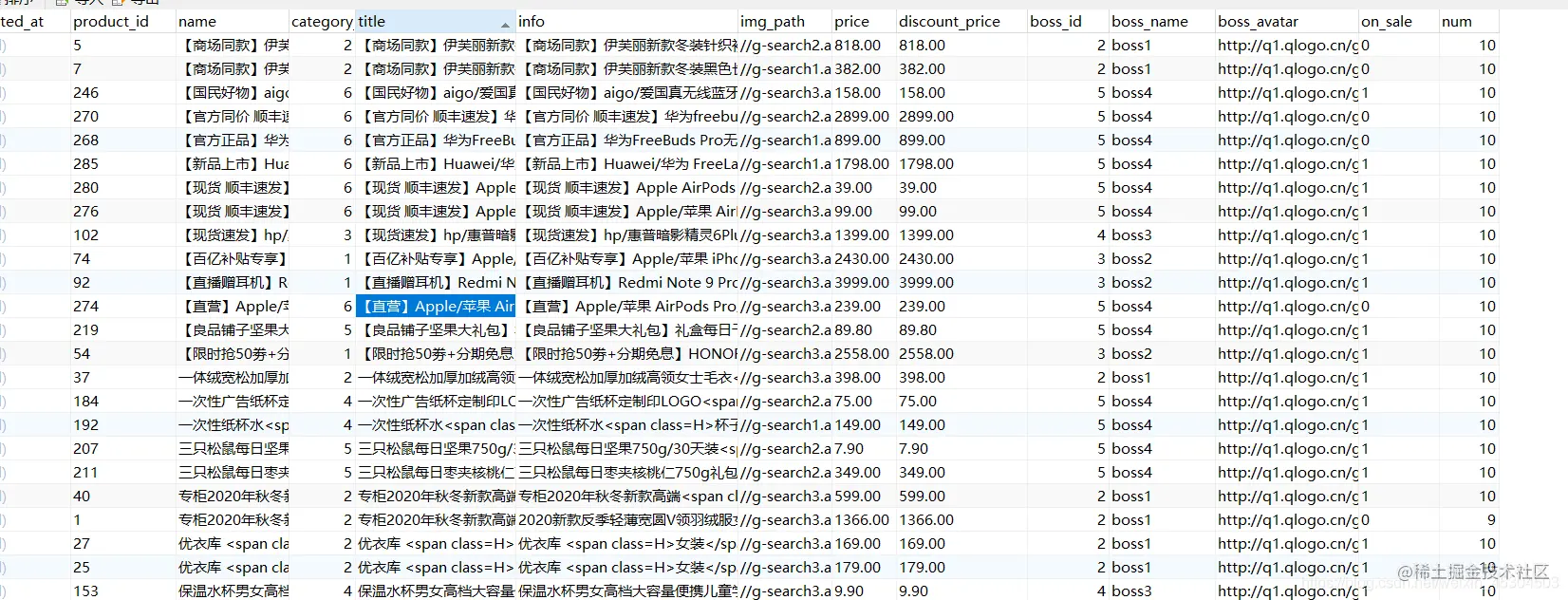The width and height of the screenshot is (1568, 600).
Task: Select the discount_price column header
Action: click(961, 21)
